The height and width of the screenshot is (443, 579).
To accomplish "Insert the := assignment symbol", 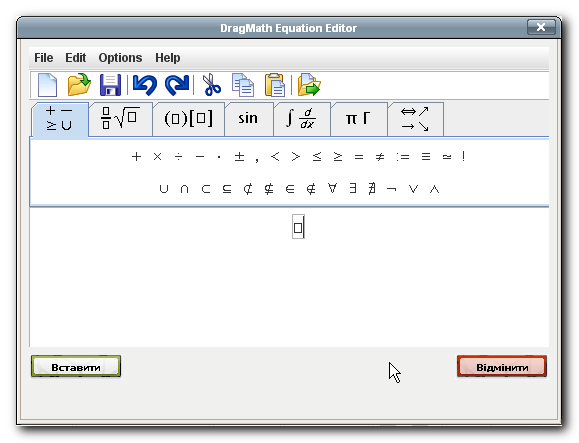I will (403, 157).
